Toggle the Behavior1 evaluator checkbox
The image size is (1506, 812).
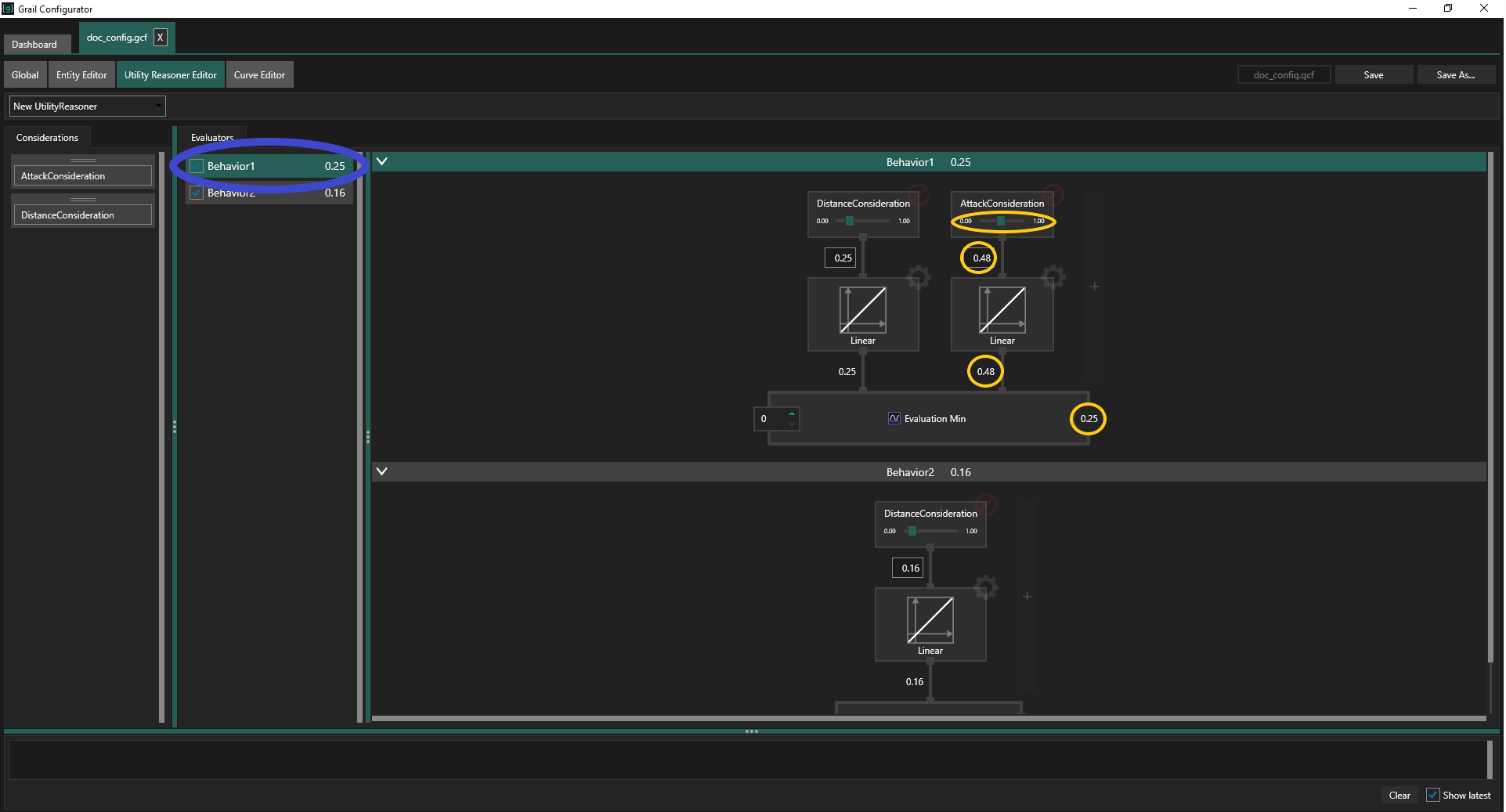point(197,166)
